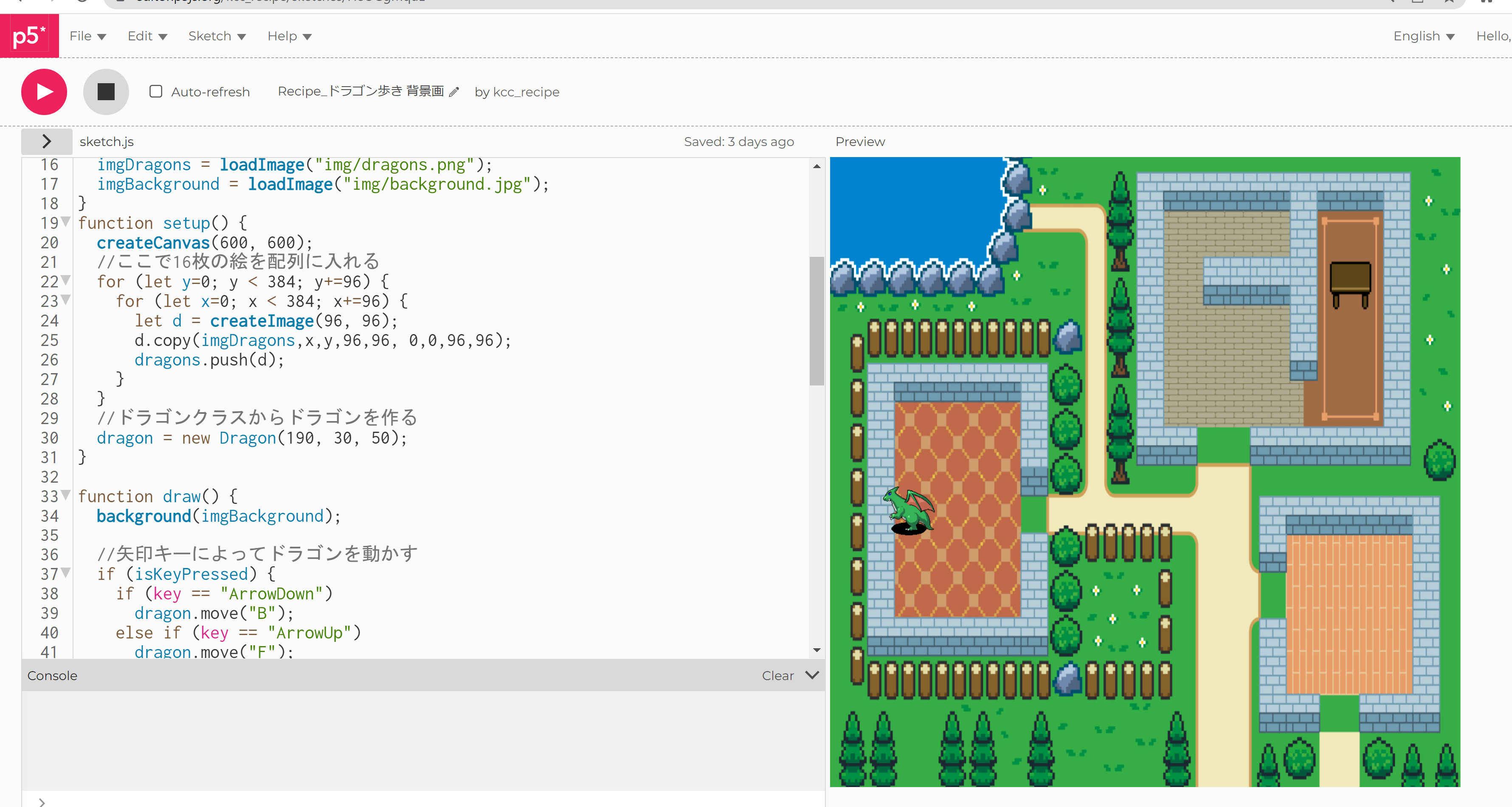Open the Help menu
The image size is (1512, 807).
[x=289, y=37]
